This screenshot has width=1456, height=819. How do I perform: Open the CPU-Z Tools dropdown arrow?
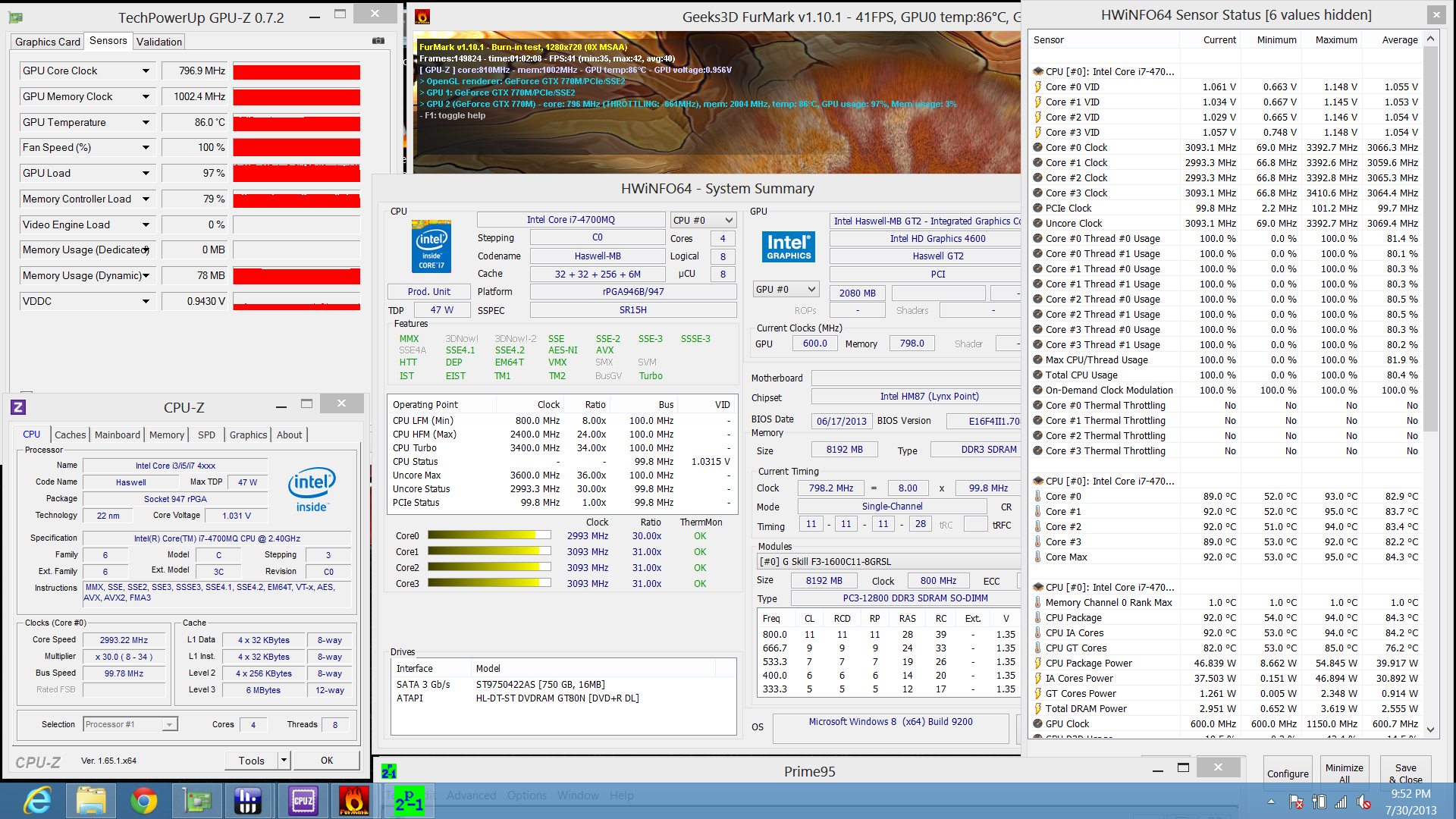(284, 760)
